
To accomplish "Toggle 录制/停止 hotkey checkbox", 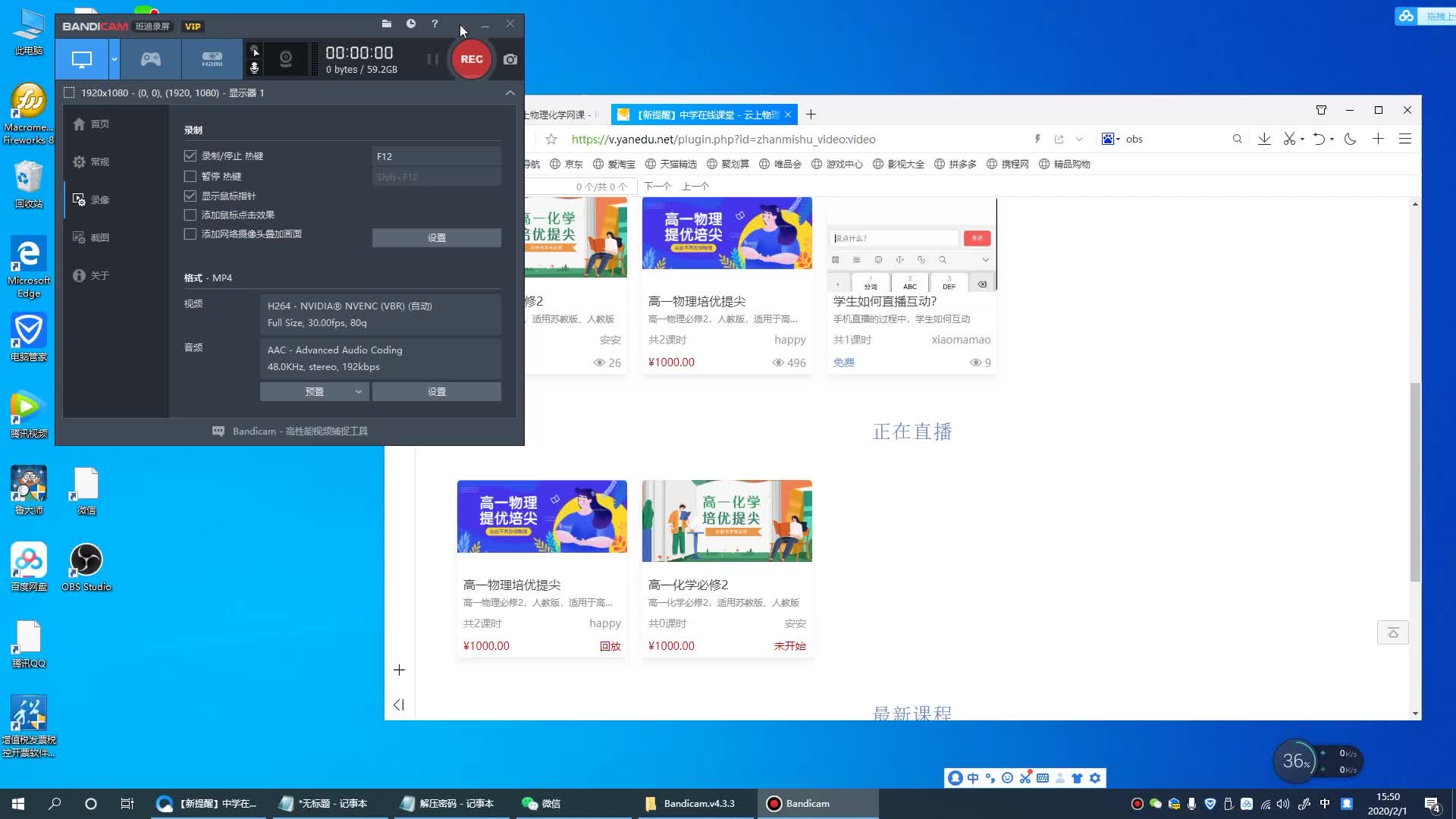I will (190, 155).
